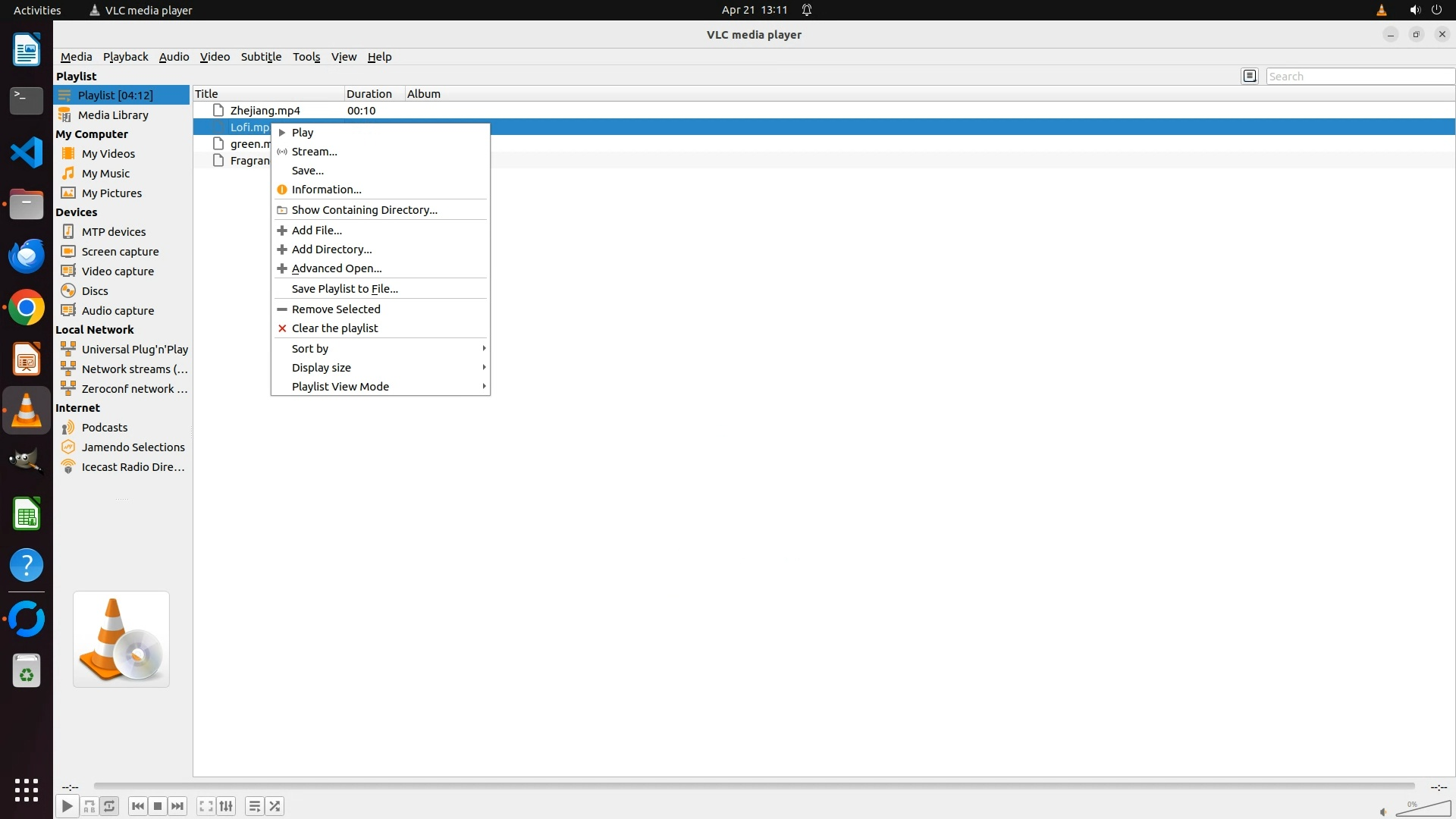
Task: Click the playlist view mode icon near Search
Action: point(1250,76)
